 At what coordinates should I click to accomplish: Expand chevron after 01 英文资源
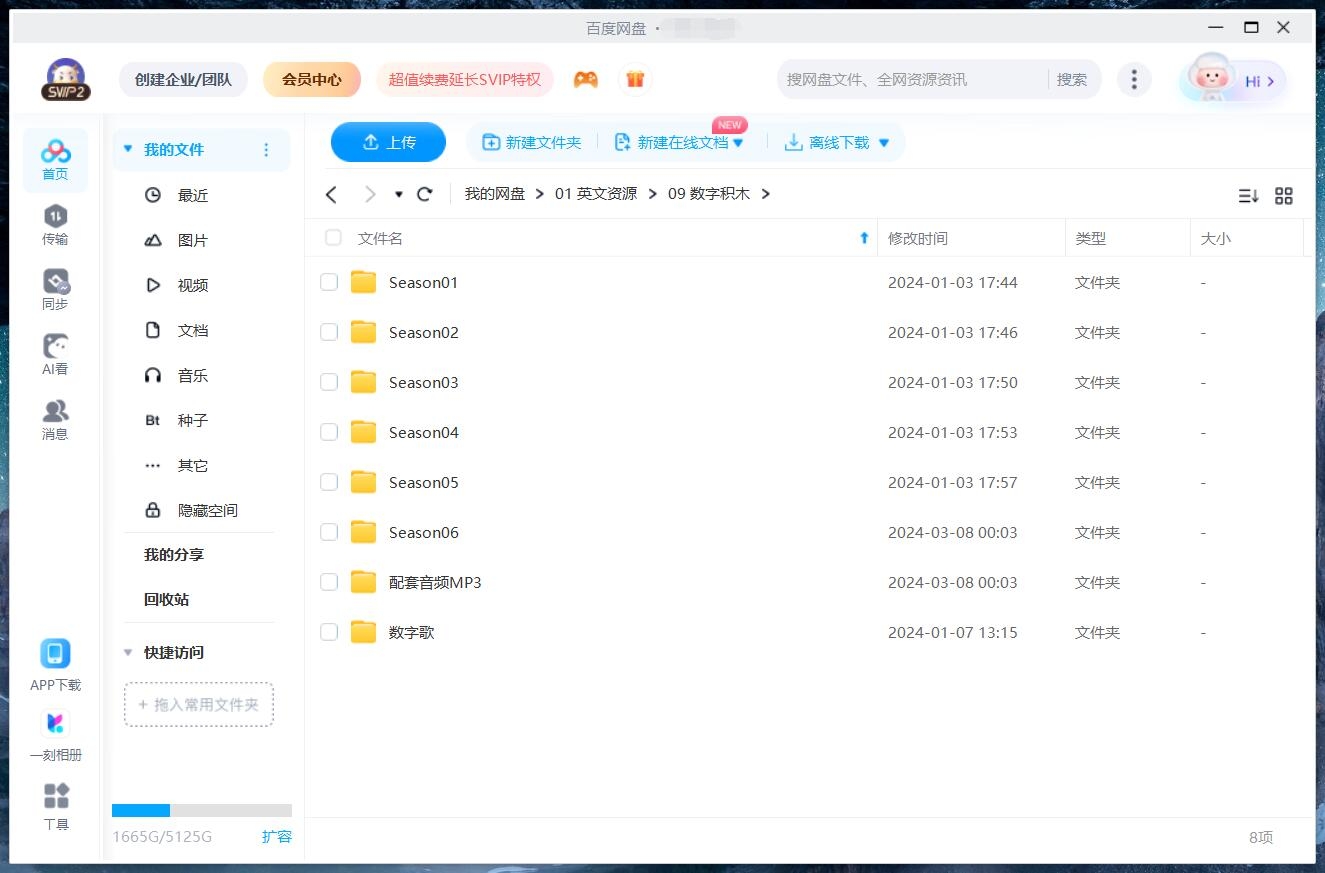tap(653, 194)
